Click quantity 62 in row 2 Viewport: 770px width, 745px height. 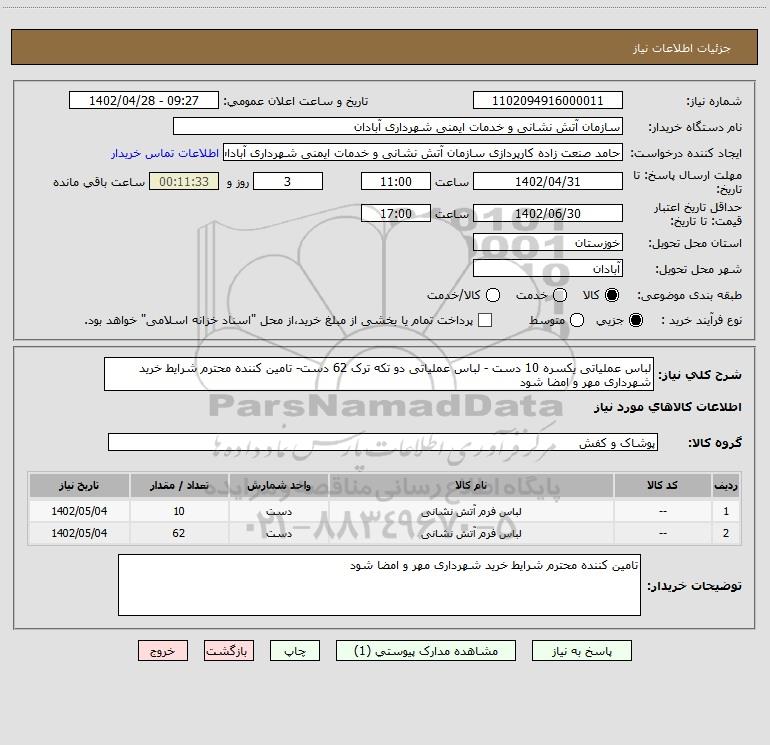pyautogui.click(x=179, y=533)
